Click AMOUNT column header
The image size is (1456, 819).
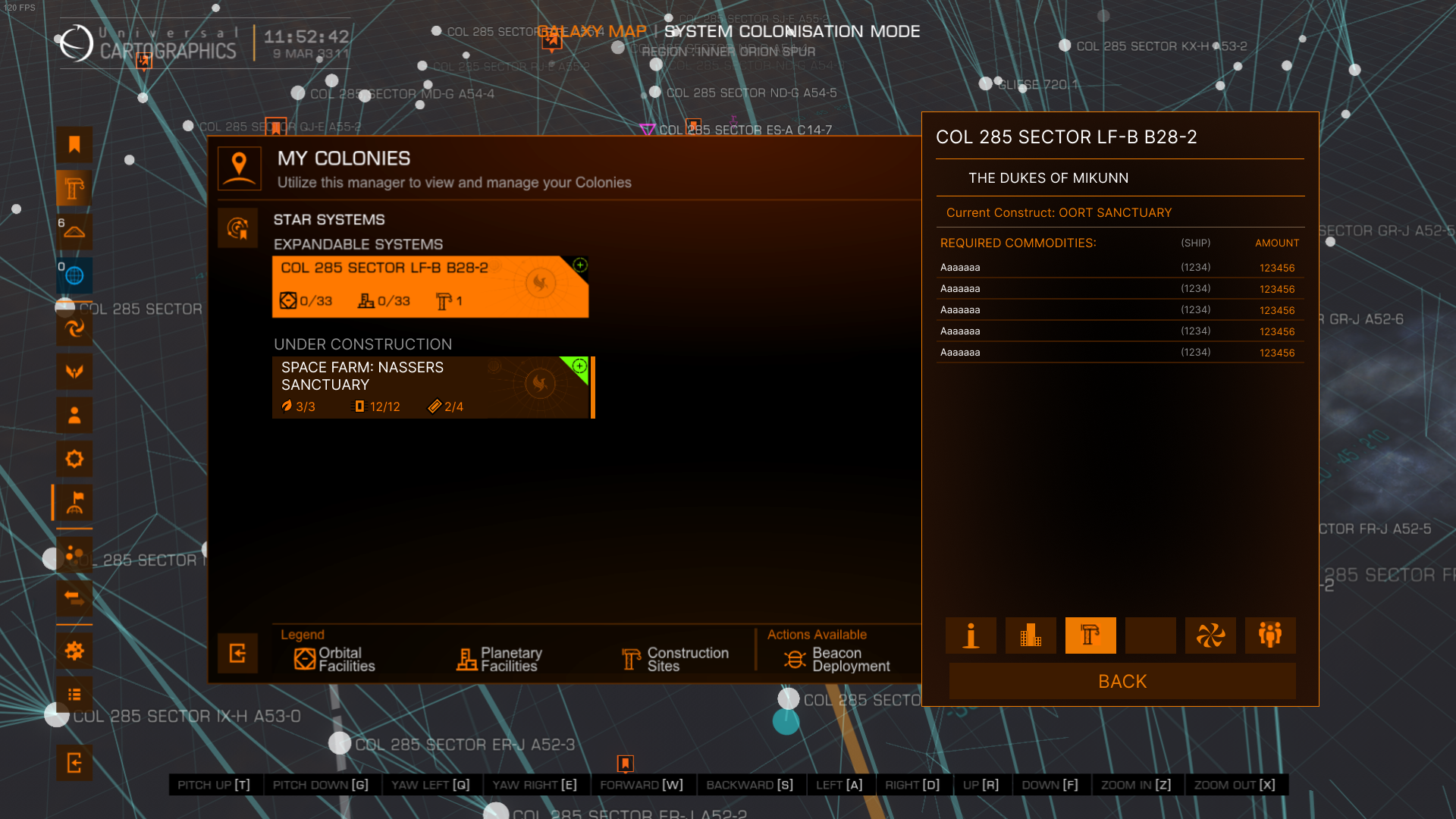(1277, 243)
